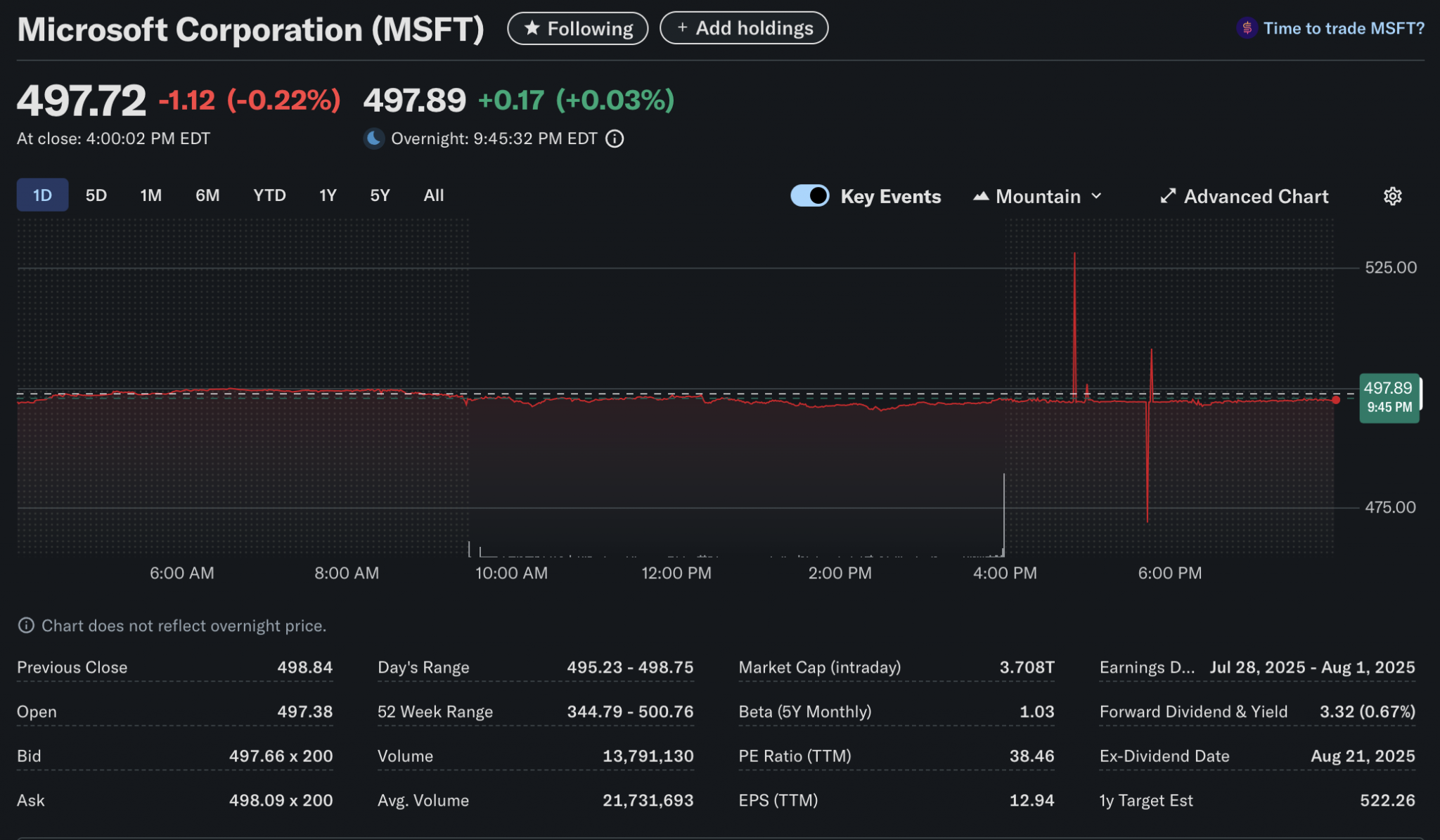Click the chart settings gear icon
The width and height of the screenshot is (1440, 840).
pos(1392,196)
